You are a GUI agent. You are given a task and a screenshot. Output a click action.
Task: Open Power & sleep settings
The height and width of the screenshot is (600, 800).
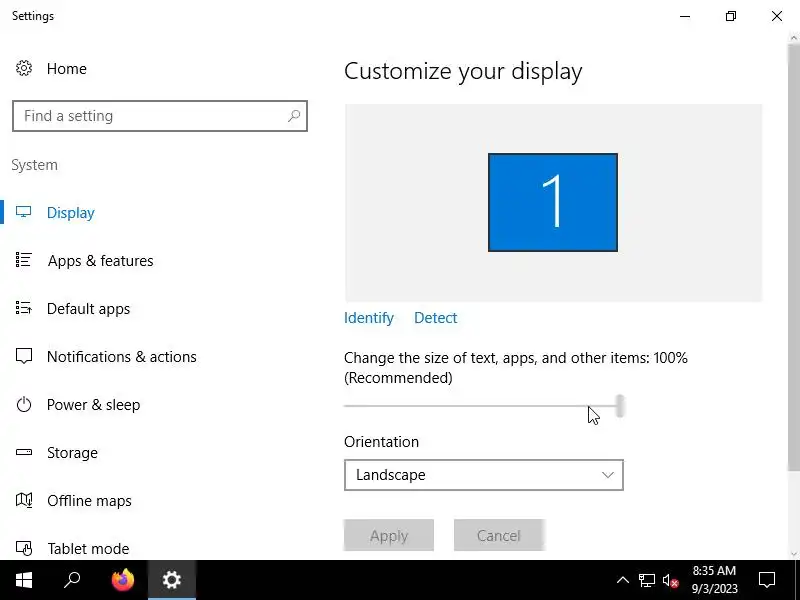pyautogui.click(x=93, y=405)
